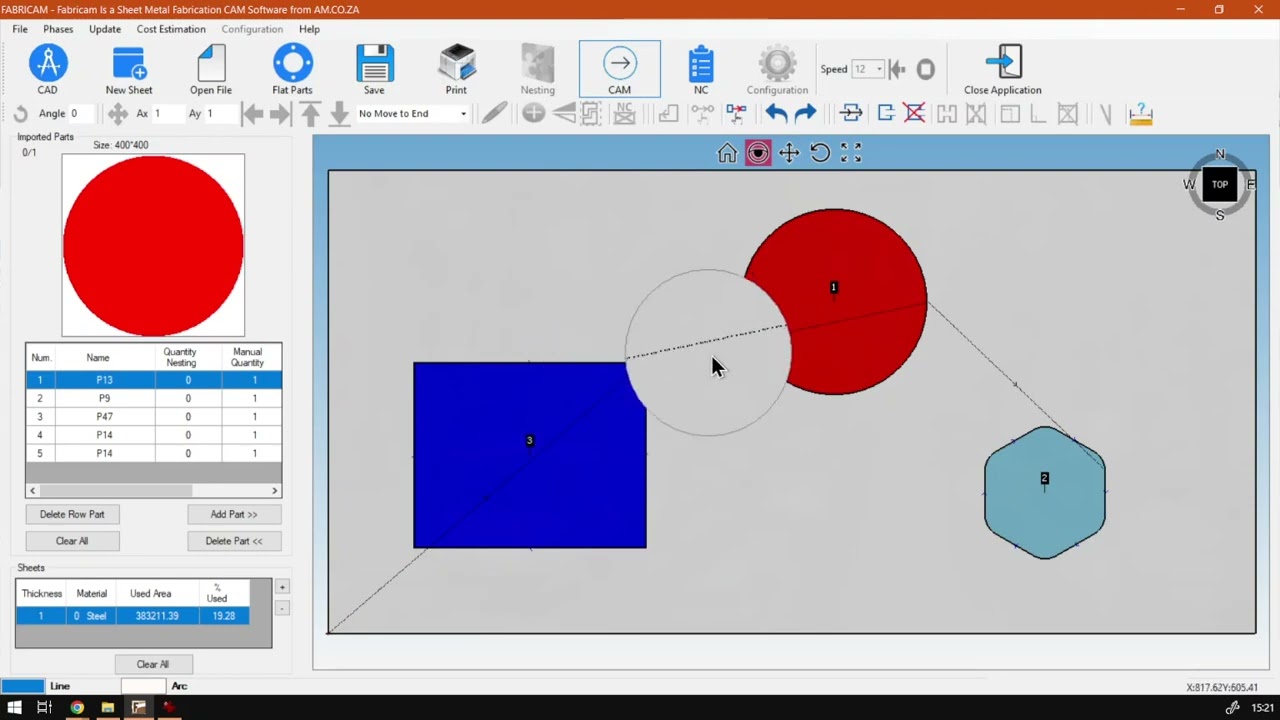Open the Flat Parts tool
Viewport: 1280px width, 720px height.
pyautogui.click(x=292, y=70)
